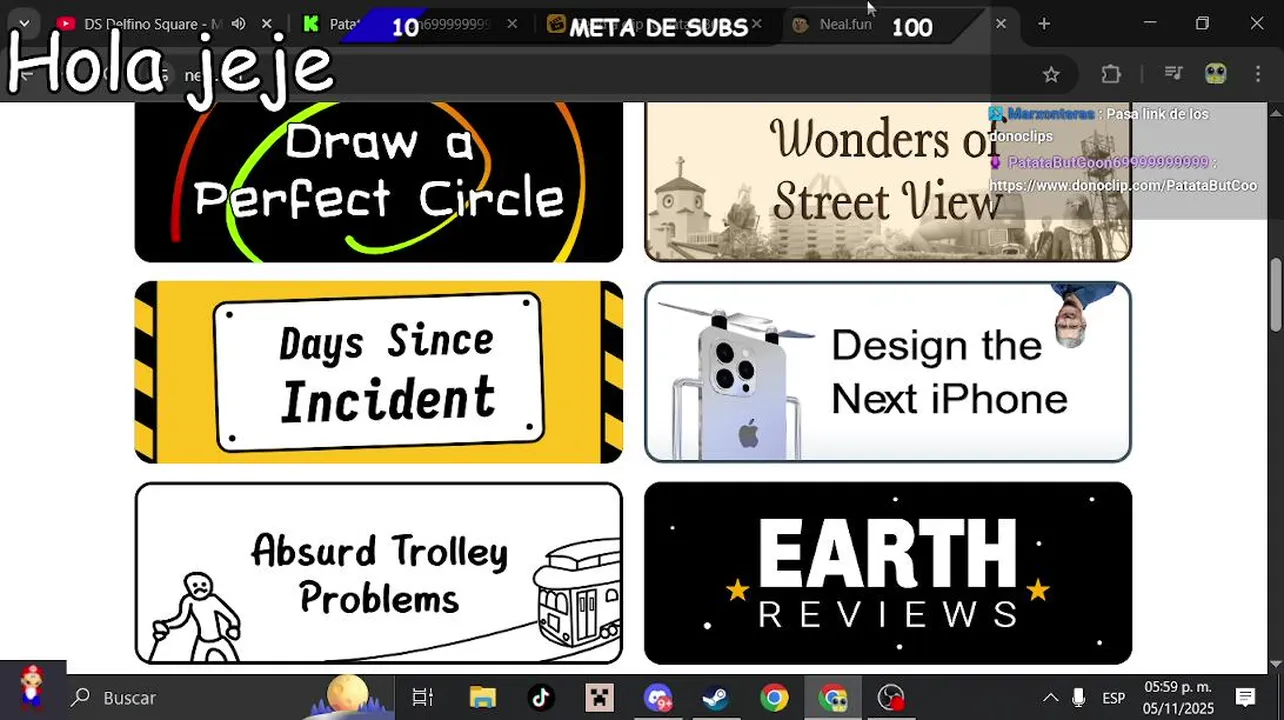Screen dimensions: 1284x720
Task: Open the clock showing 05:59 p. m.
Action: coord(1178,698)
